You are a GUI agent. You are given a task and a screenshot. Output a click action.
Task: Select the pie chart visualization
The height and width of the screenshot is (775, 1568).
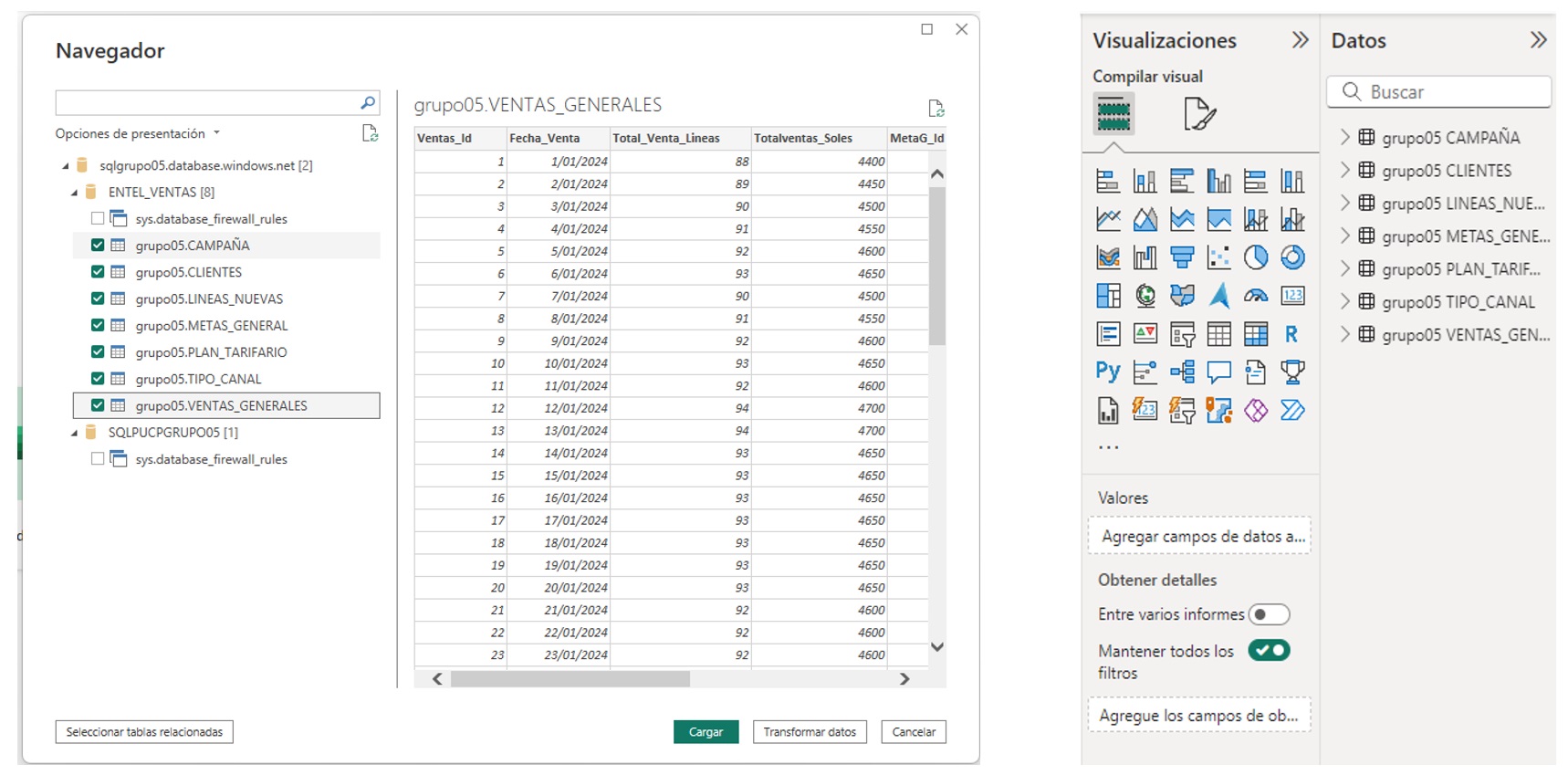[1255, 258]
